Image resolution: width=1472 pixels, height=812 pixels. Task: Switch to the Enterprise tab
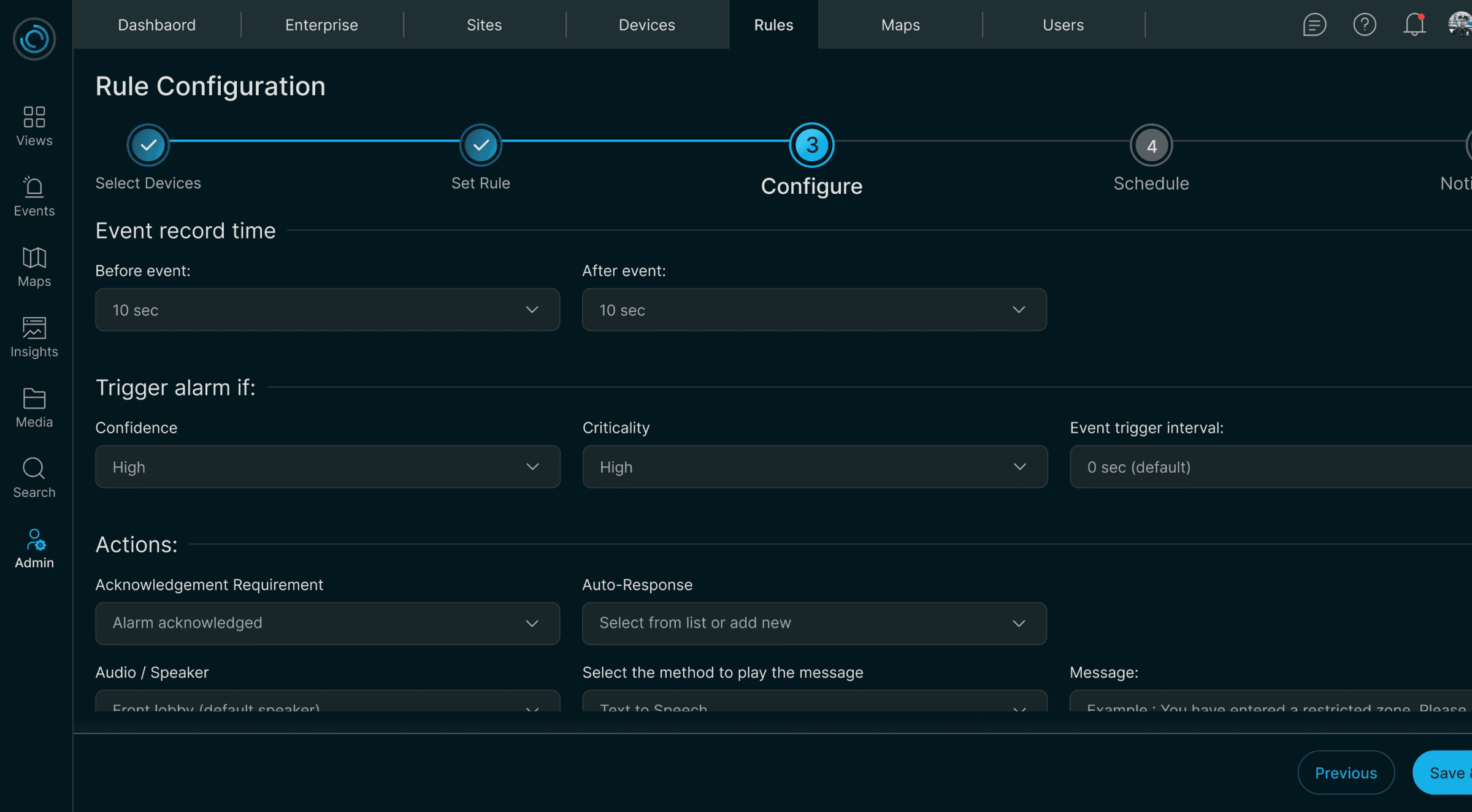[x=321, y=25]
